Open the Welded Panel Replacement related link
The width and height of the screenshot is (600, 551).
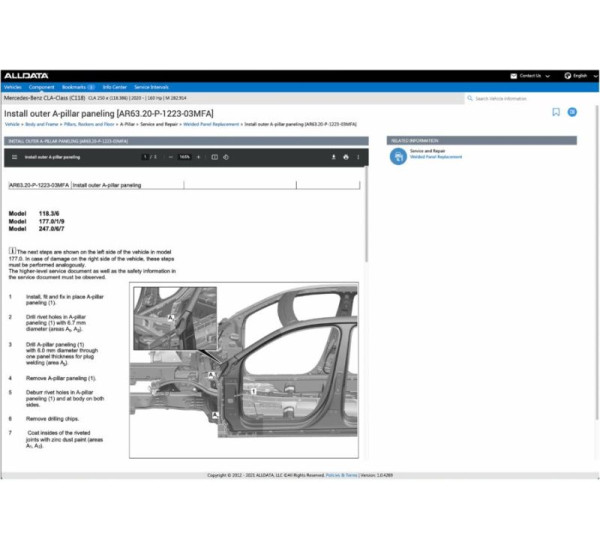437,158
